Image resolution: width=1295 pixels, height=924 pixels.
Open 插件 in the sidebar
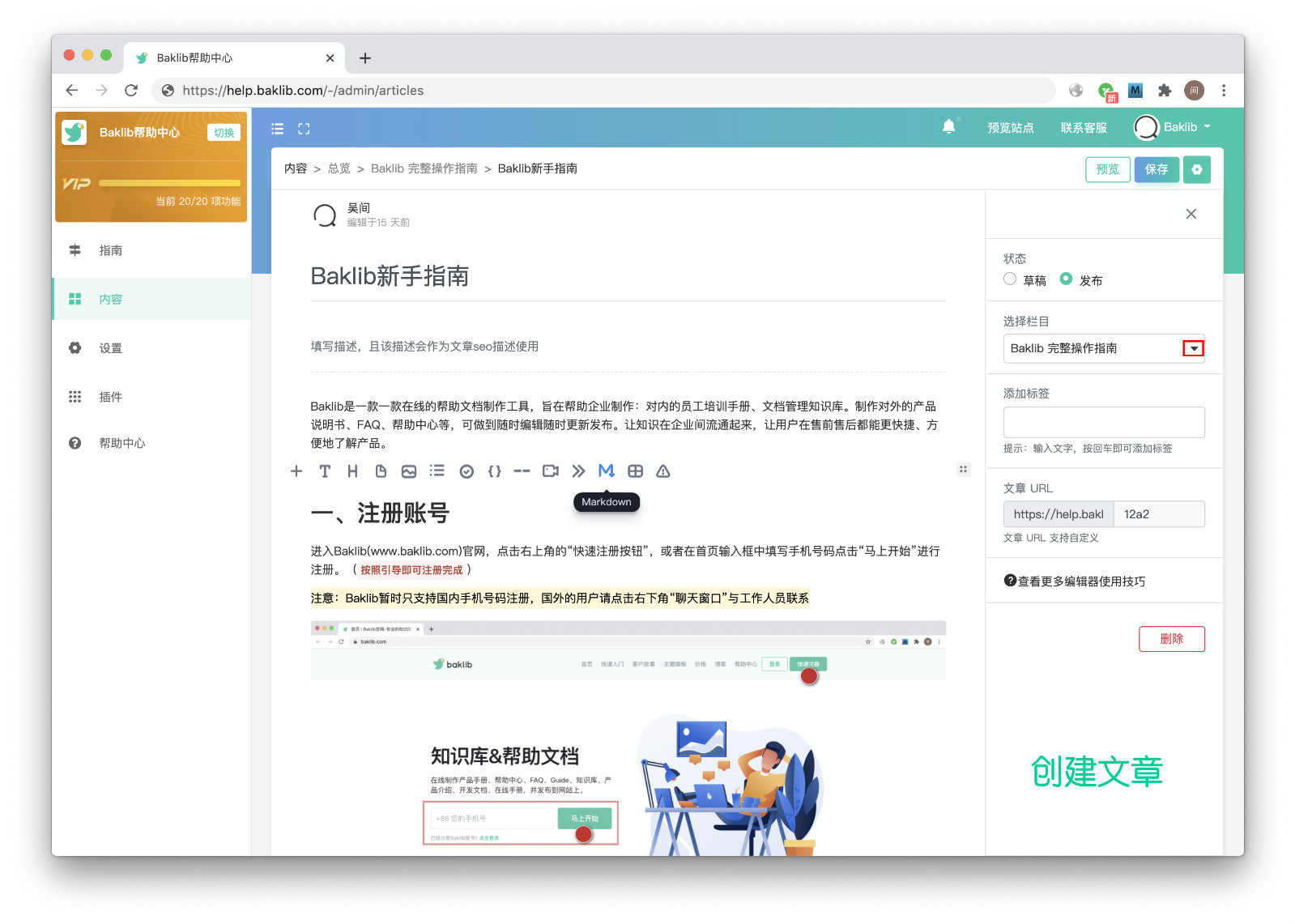151,397
